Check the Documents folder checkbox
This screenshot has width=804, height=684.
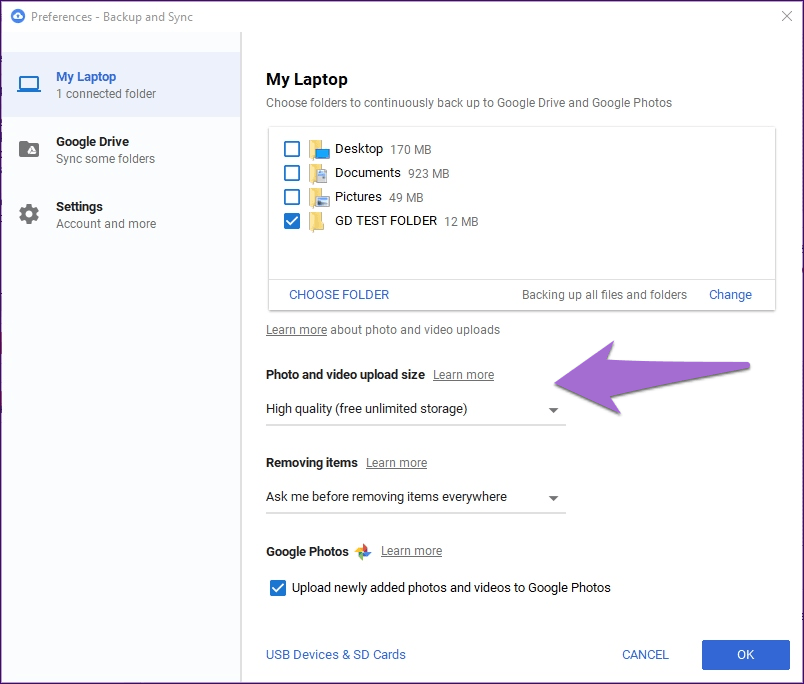coord(292,173)
